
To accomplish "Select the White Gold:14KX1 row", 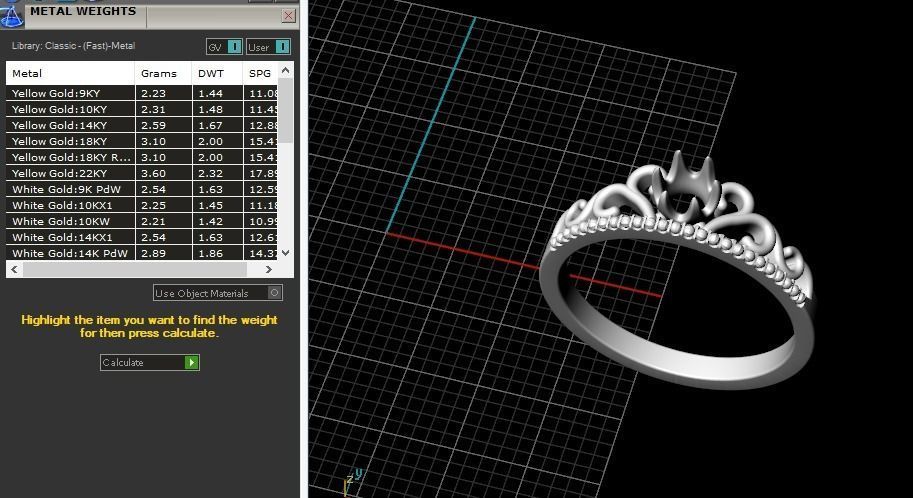I will point(141,237).
